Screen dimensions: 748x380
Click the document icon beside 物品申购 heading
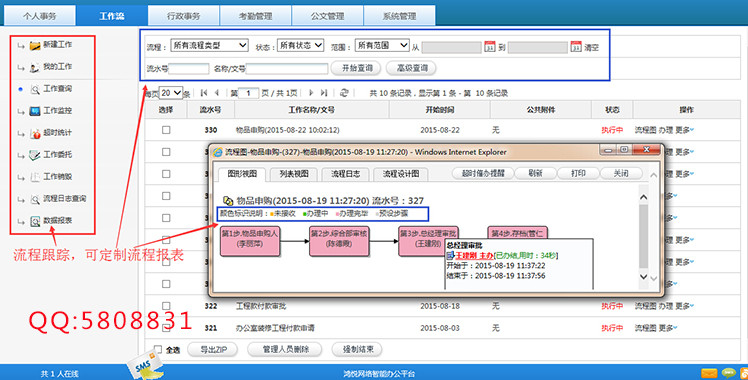(x=229, y=201)
